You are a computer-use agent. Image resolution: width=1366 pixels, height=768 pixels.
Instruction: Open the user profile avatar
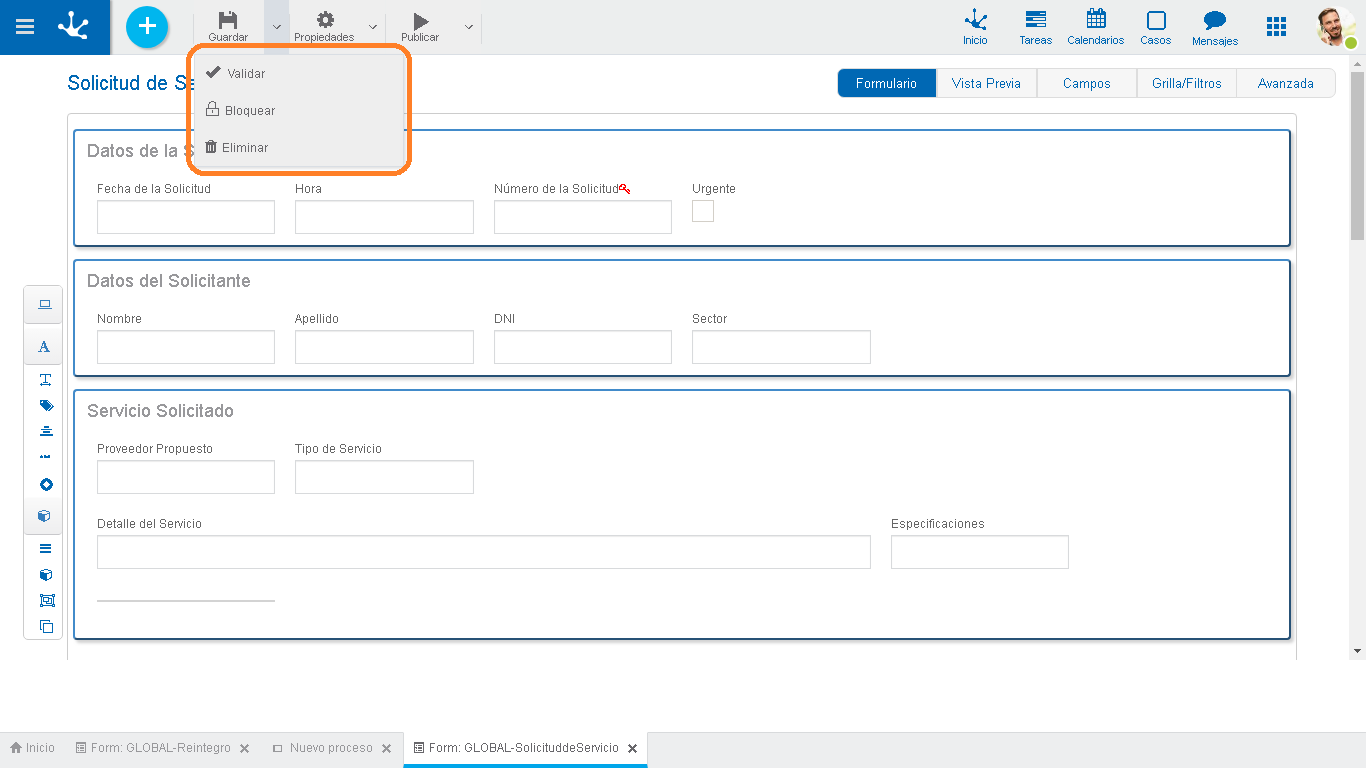pyautogui.click(x=1336, y=27)
